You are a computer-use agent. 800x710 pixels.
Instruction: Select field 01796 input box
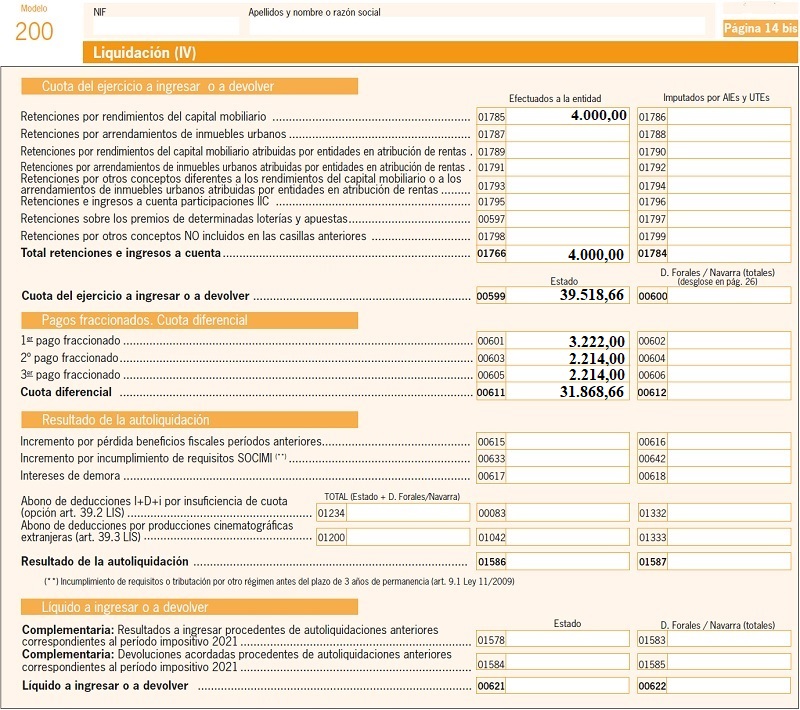(729, 202)
